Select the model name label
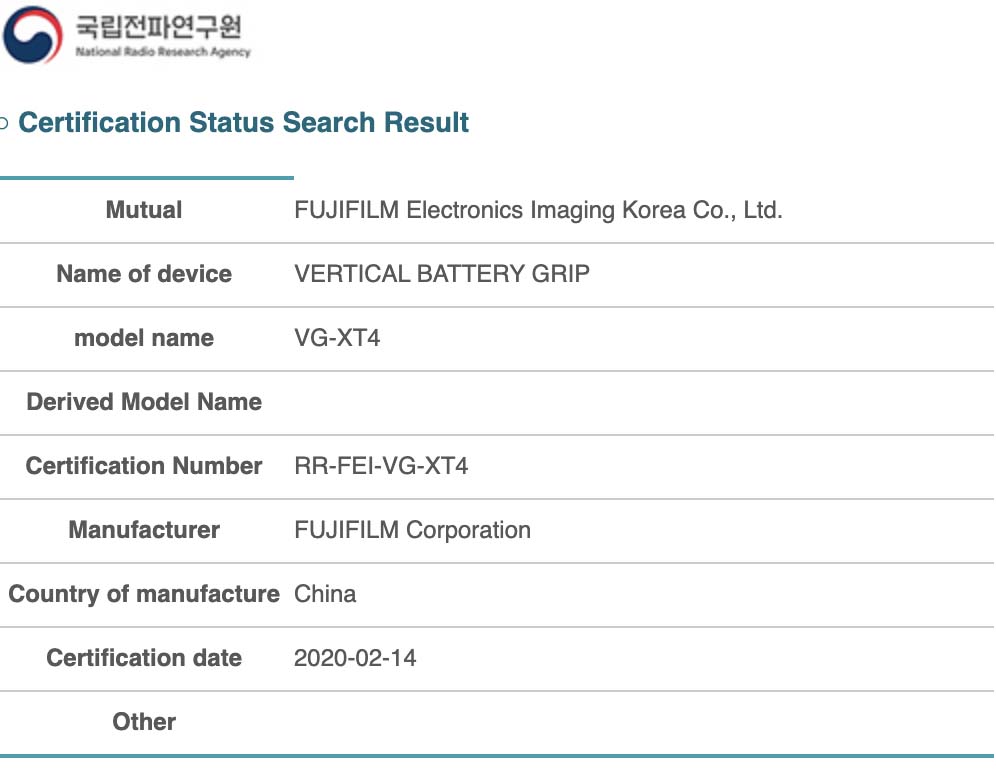The width and height of the screenshot is (996, 770). point(144,338)
